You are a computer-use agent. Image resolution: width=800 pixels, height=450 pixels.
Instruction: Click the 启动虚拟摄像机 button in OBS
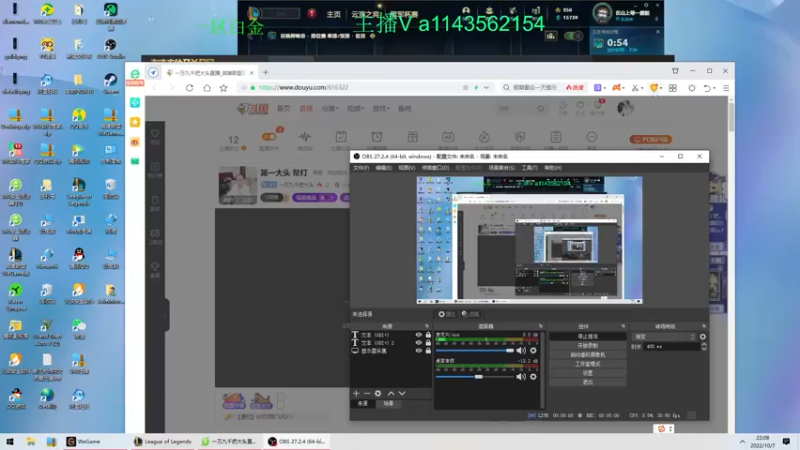[588, 355]
